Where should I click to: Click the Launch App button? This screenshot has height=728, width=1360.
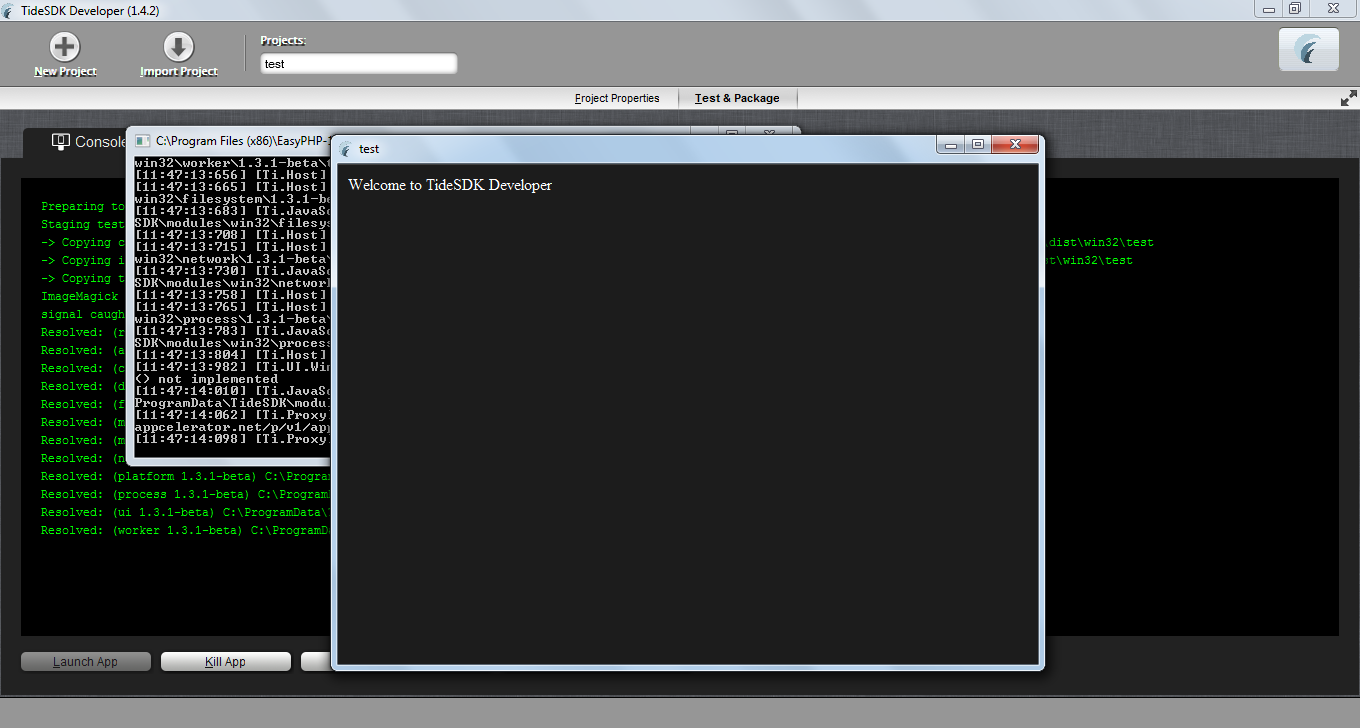point(86,662)
